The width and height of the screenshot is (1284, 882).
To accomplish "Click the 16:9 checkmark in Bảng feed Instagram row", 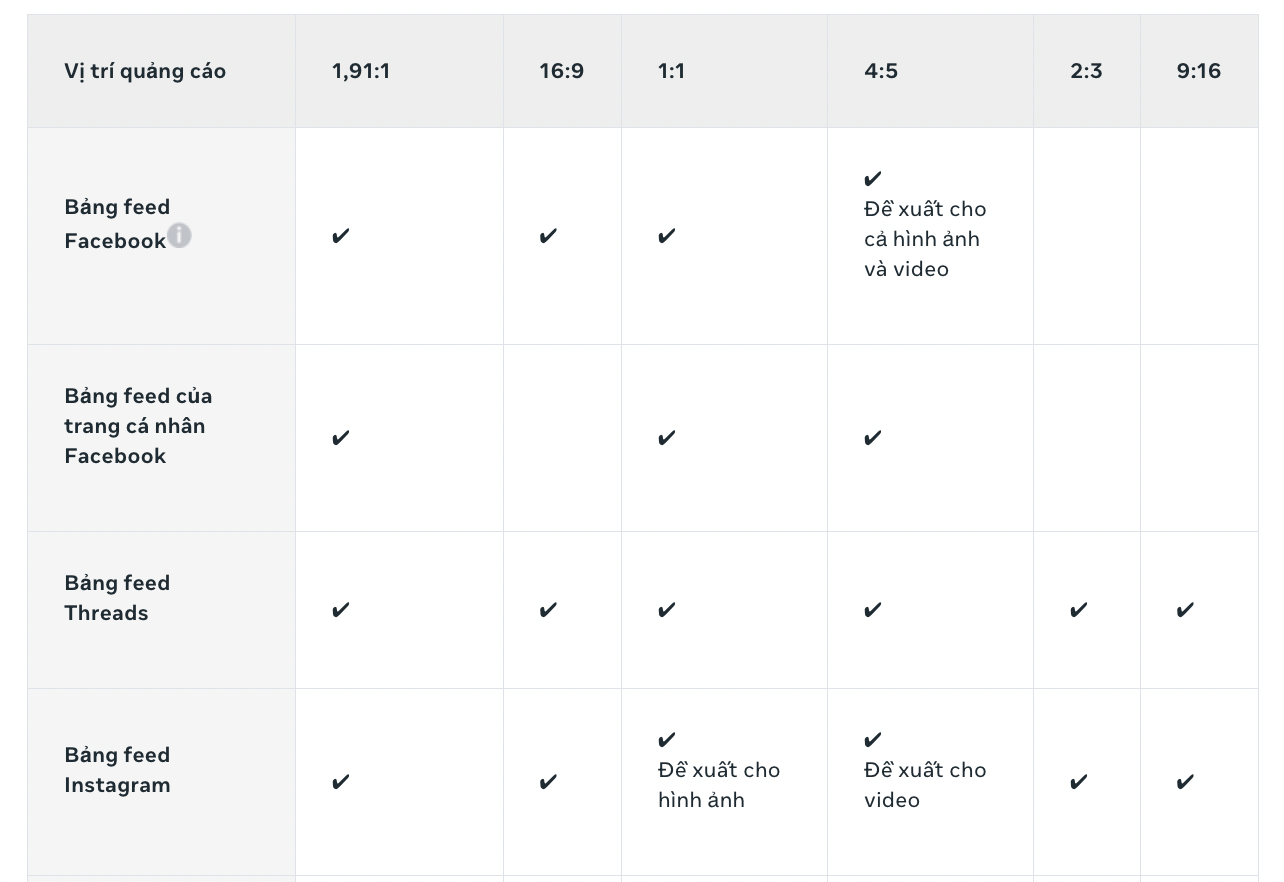I will coord(548,782).
